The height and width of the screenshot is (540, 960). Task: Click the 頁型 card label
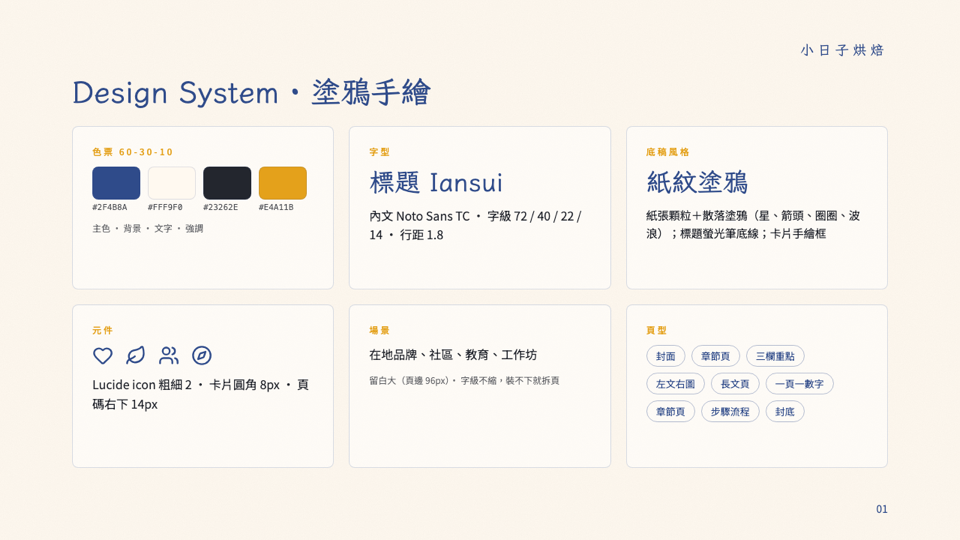(656, 330)
